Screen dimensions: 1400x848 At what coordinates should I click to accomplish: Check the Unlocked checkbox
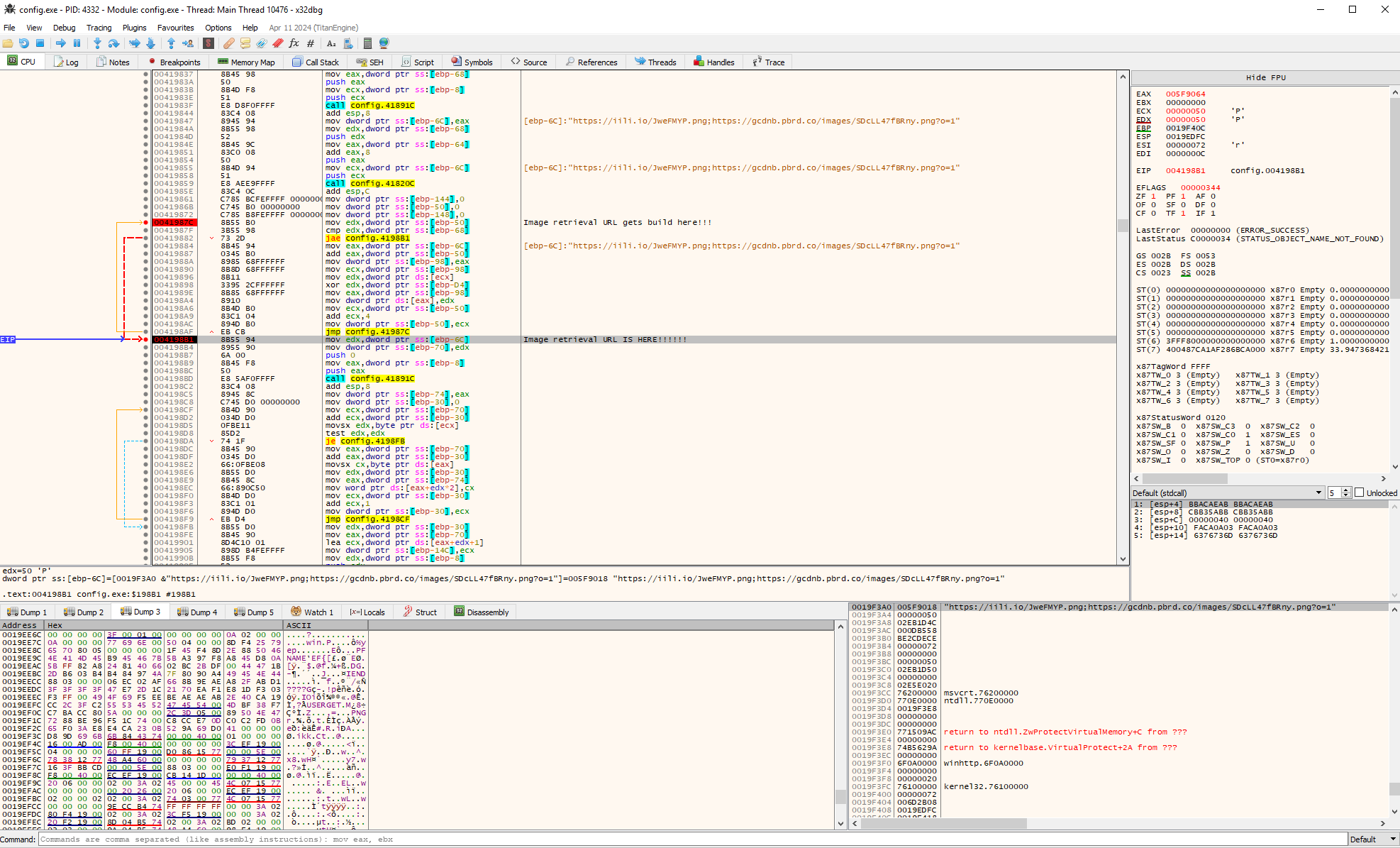[x=1359, y=492]
